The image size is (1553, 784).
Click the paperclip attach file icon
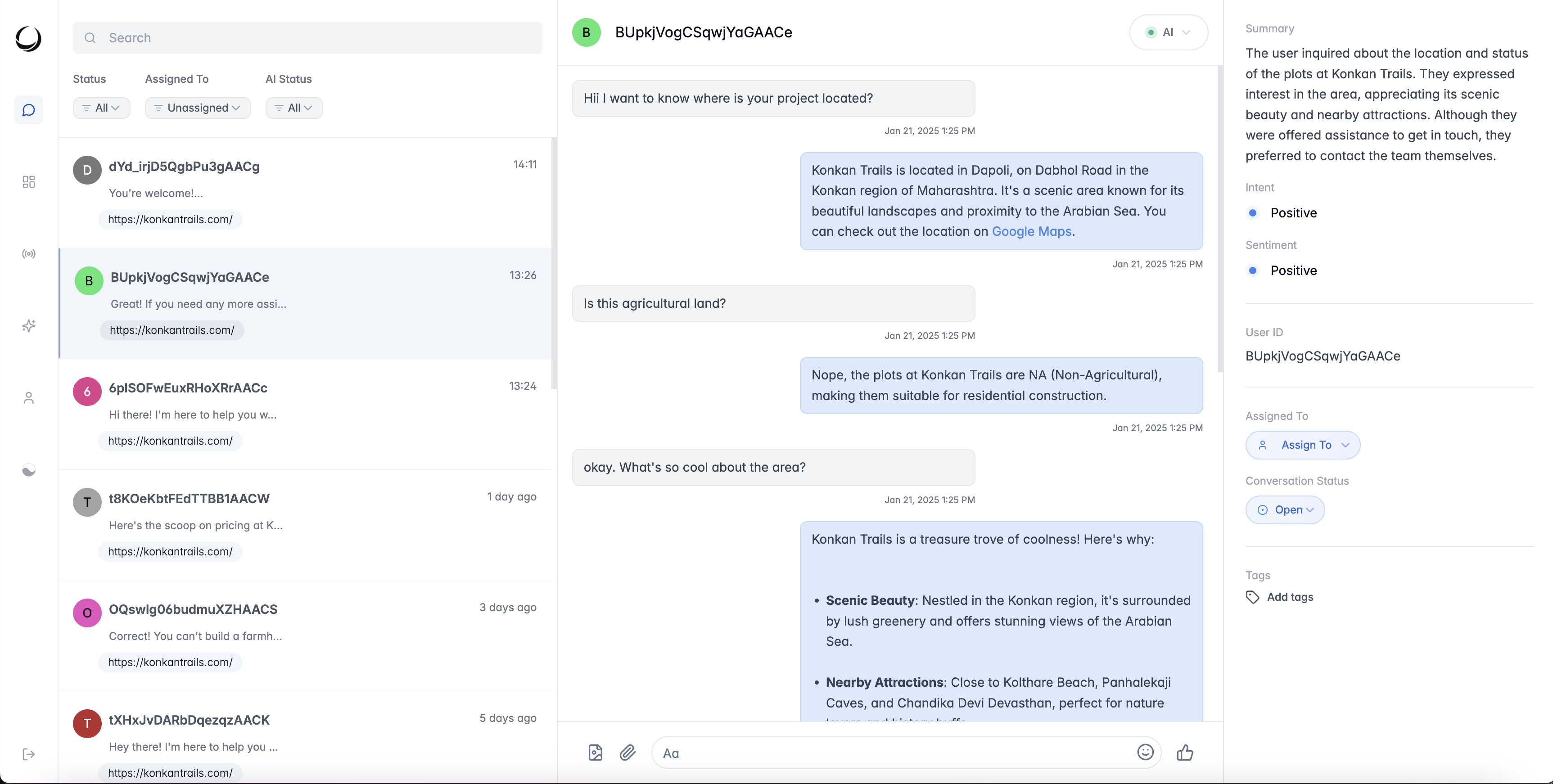click(x=627, y=752)
